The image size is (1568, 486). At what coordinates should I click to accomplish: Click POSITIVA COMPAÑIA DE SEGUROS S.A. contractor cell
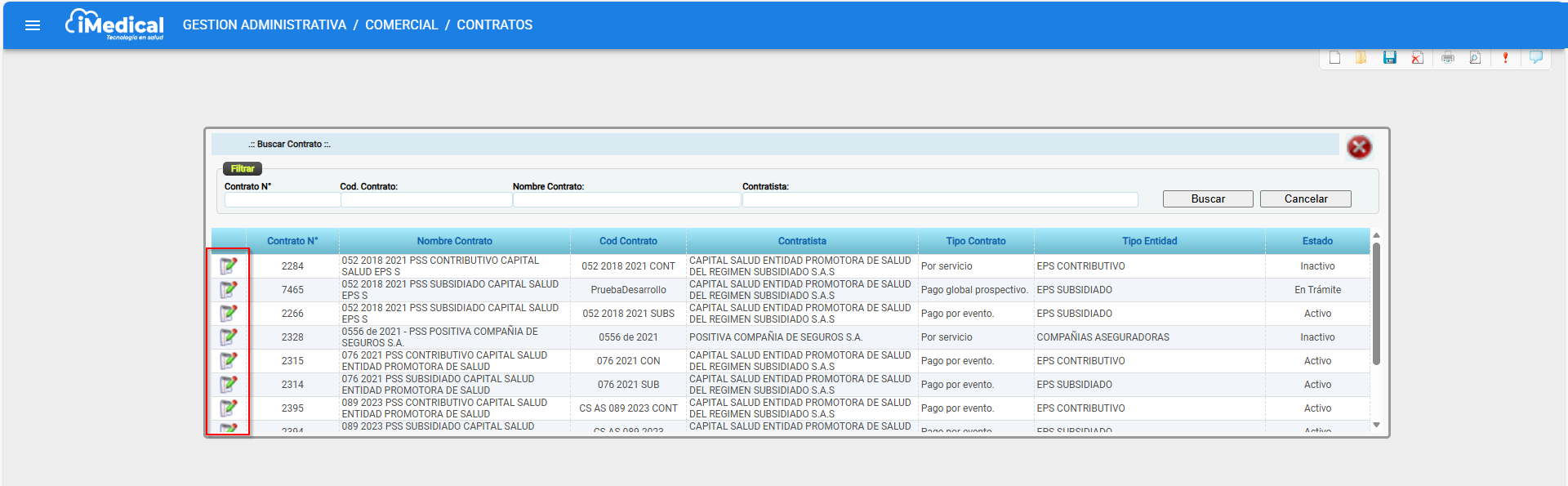pyautogui.click(x=802, y=337)
